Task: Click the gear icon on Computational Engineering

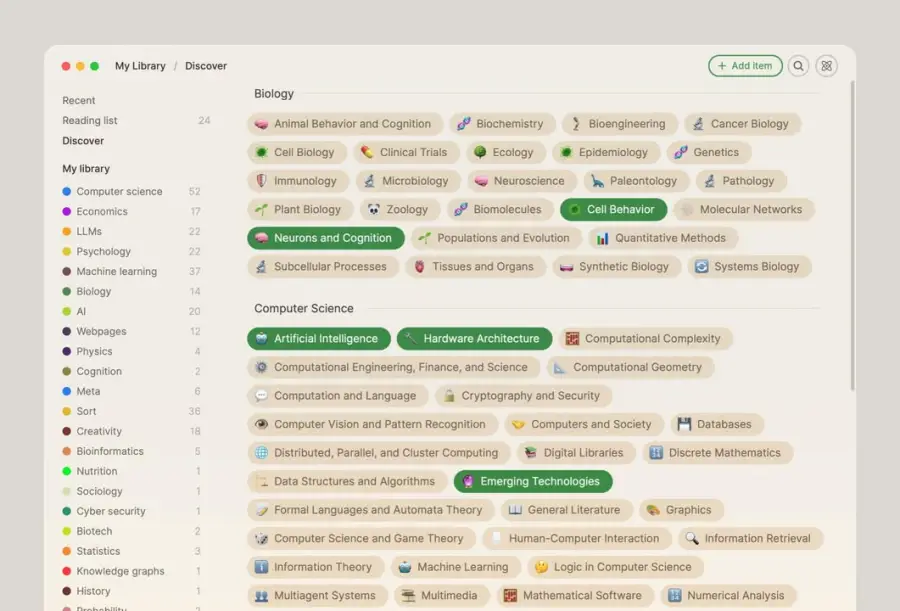Action: point(261,368)
